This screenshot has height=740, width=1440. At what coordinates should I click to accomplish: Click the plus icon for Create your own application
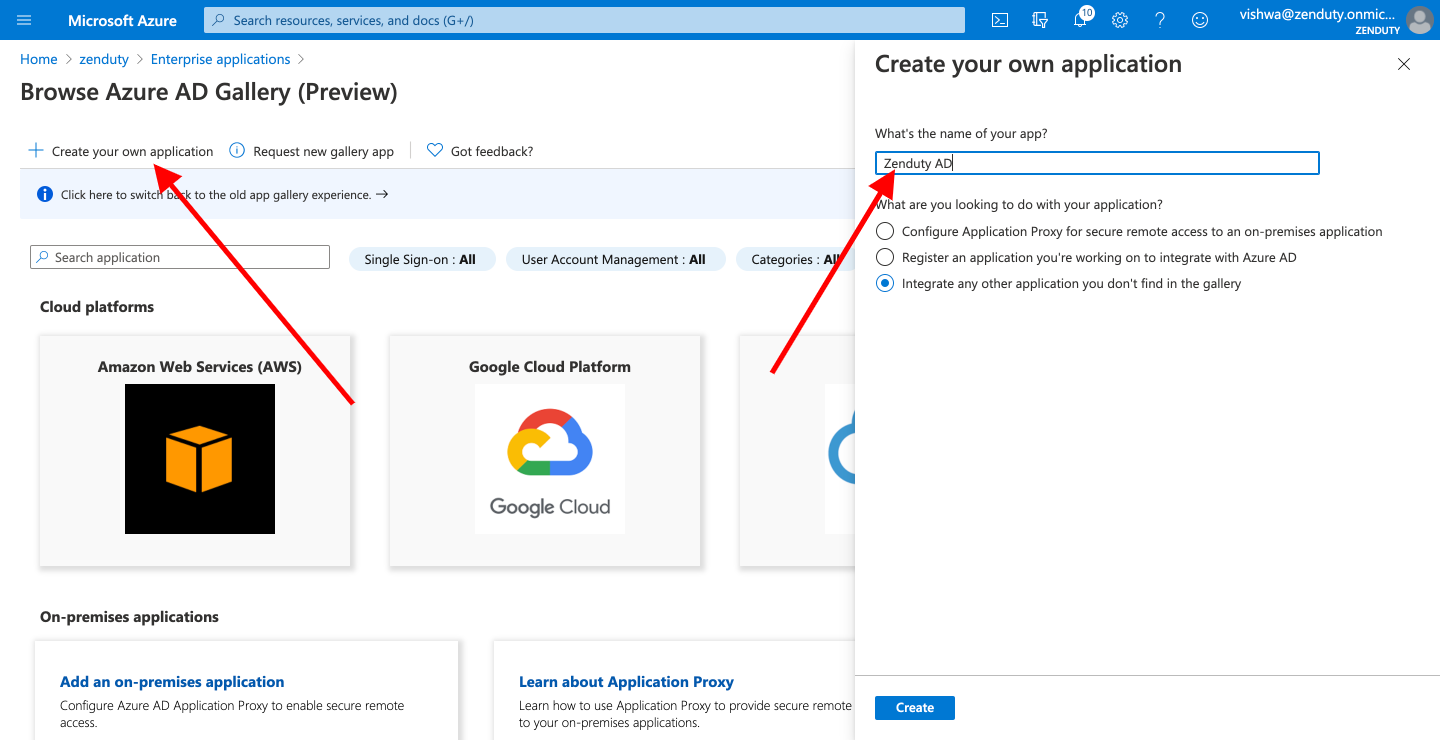click(36, 151)
